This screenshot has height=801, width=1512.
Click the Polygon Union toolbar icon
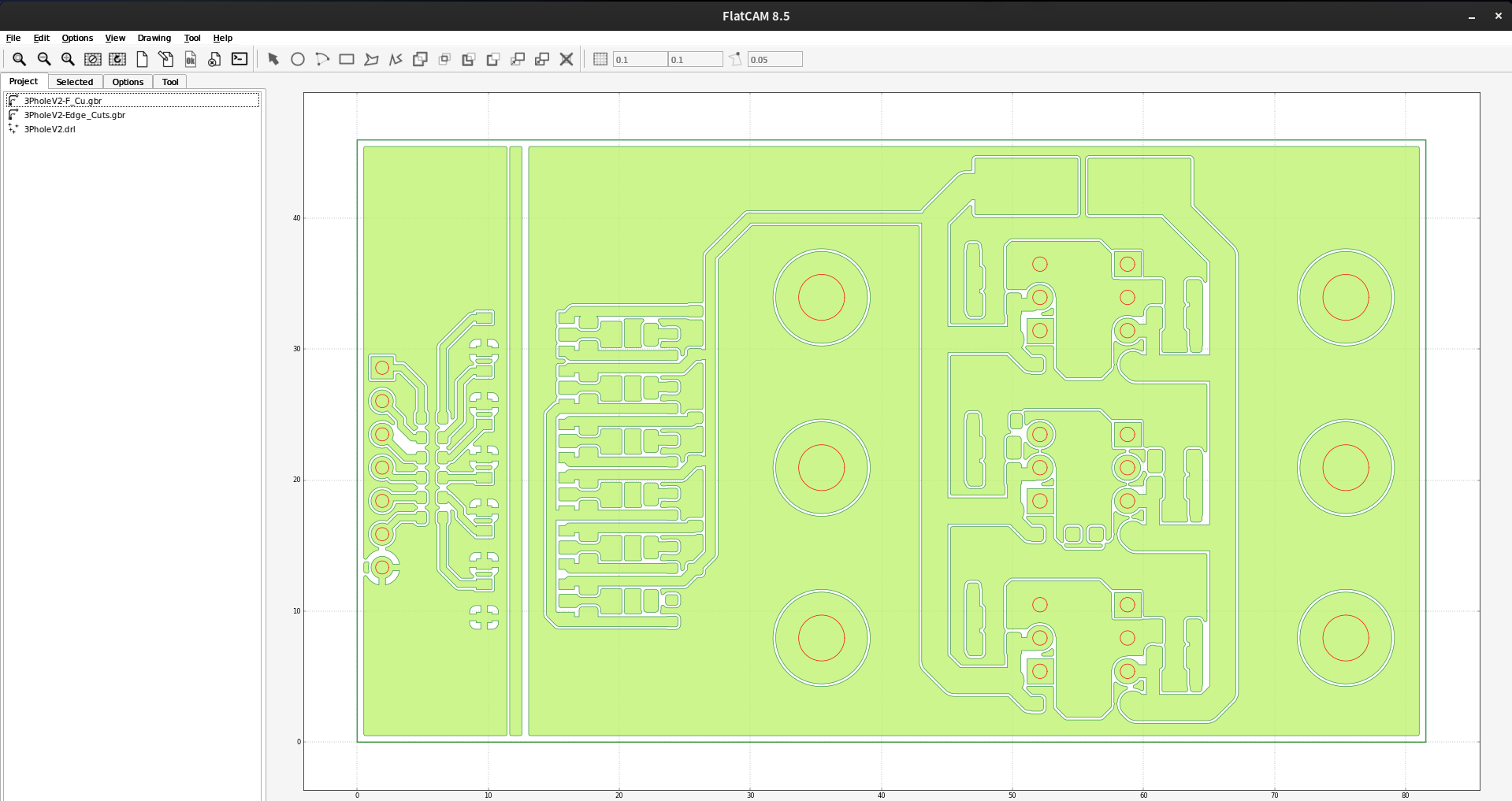tap(420, 59)
